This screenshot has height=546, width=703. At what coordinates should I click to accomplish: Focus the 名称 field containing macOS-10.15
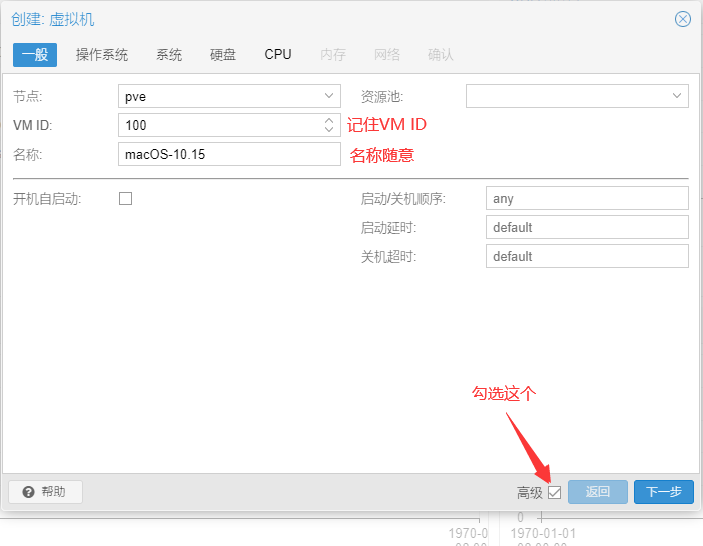(x=230, y=154)
